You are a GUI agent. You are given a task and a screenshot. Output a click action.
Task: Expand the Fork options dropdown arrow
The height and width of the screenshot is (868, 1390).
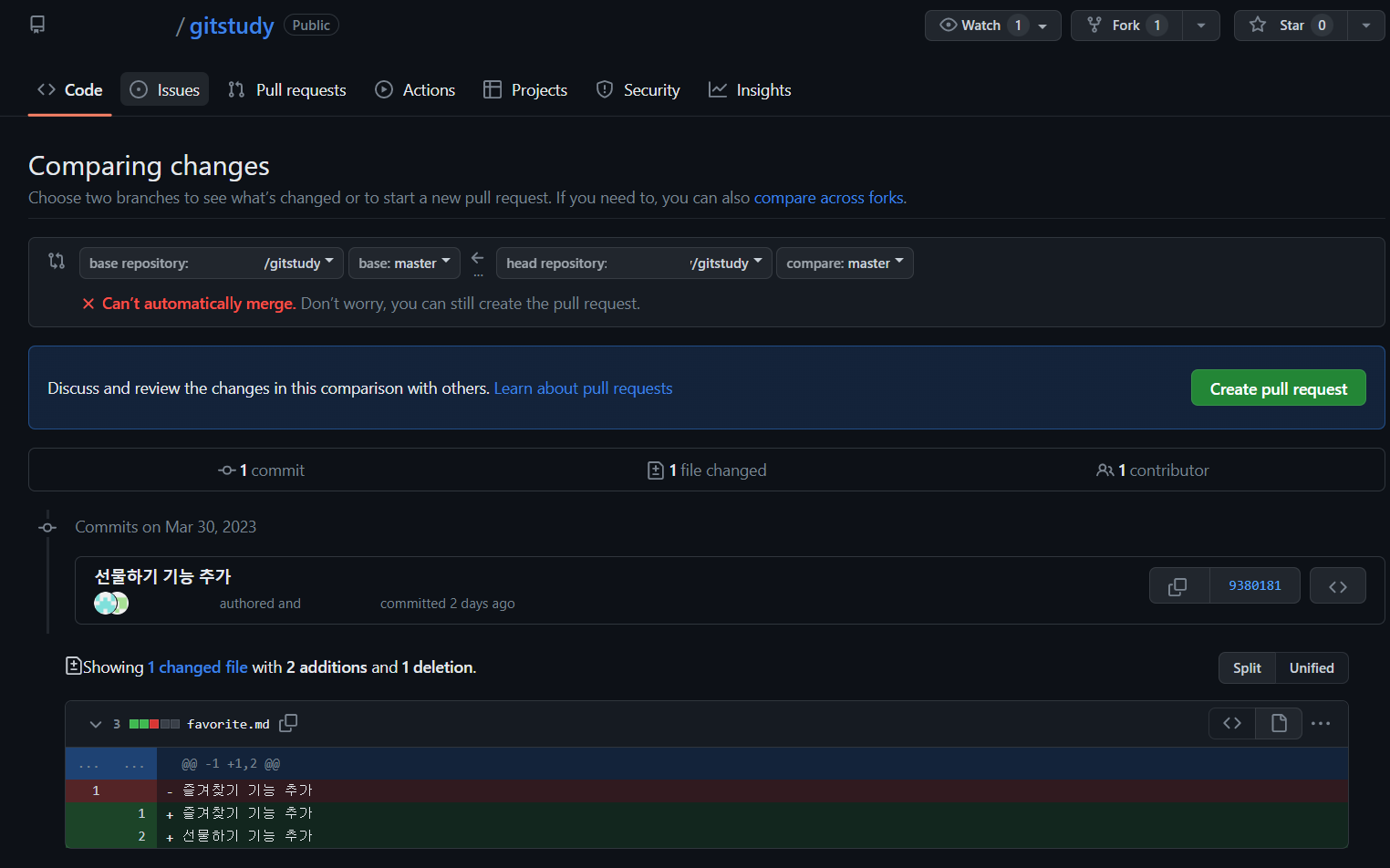click(x=1201, y=26)
